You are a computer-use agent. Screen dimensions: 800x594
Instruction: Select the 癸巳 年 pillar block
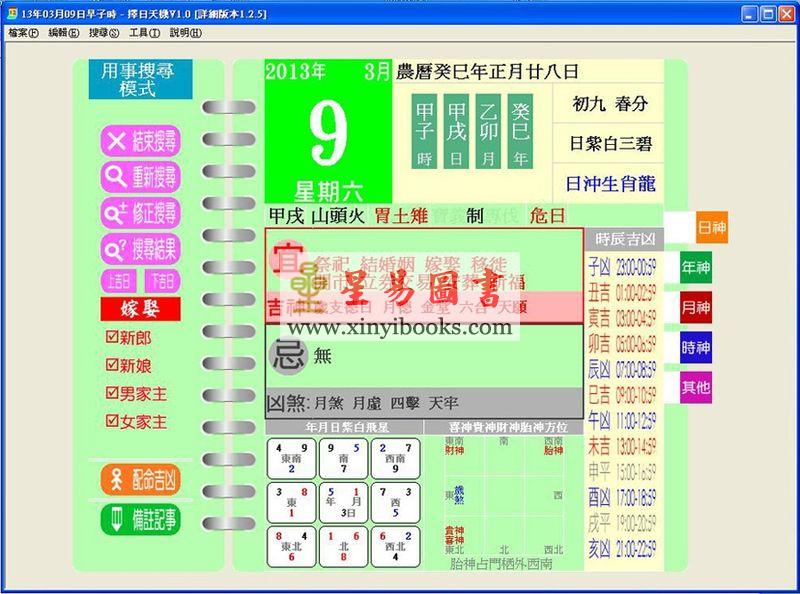(x=520, y=131)
